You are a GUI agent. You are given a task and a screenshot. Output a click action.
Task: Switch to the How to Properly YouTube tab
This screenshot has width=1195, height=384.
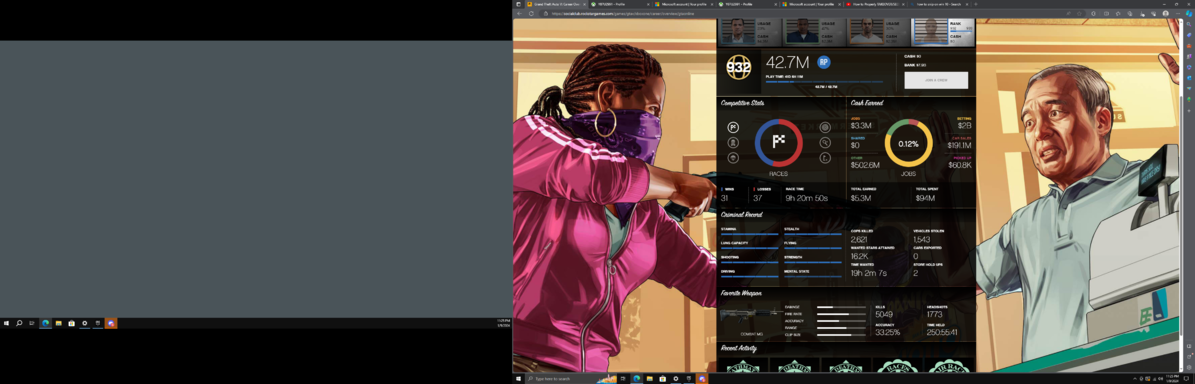coord(876,4)
